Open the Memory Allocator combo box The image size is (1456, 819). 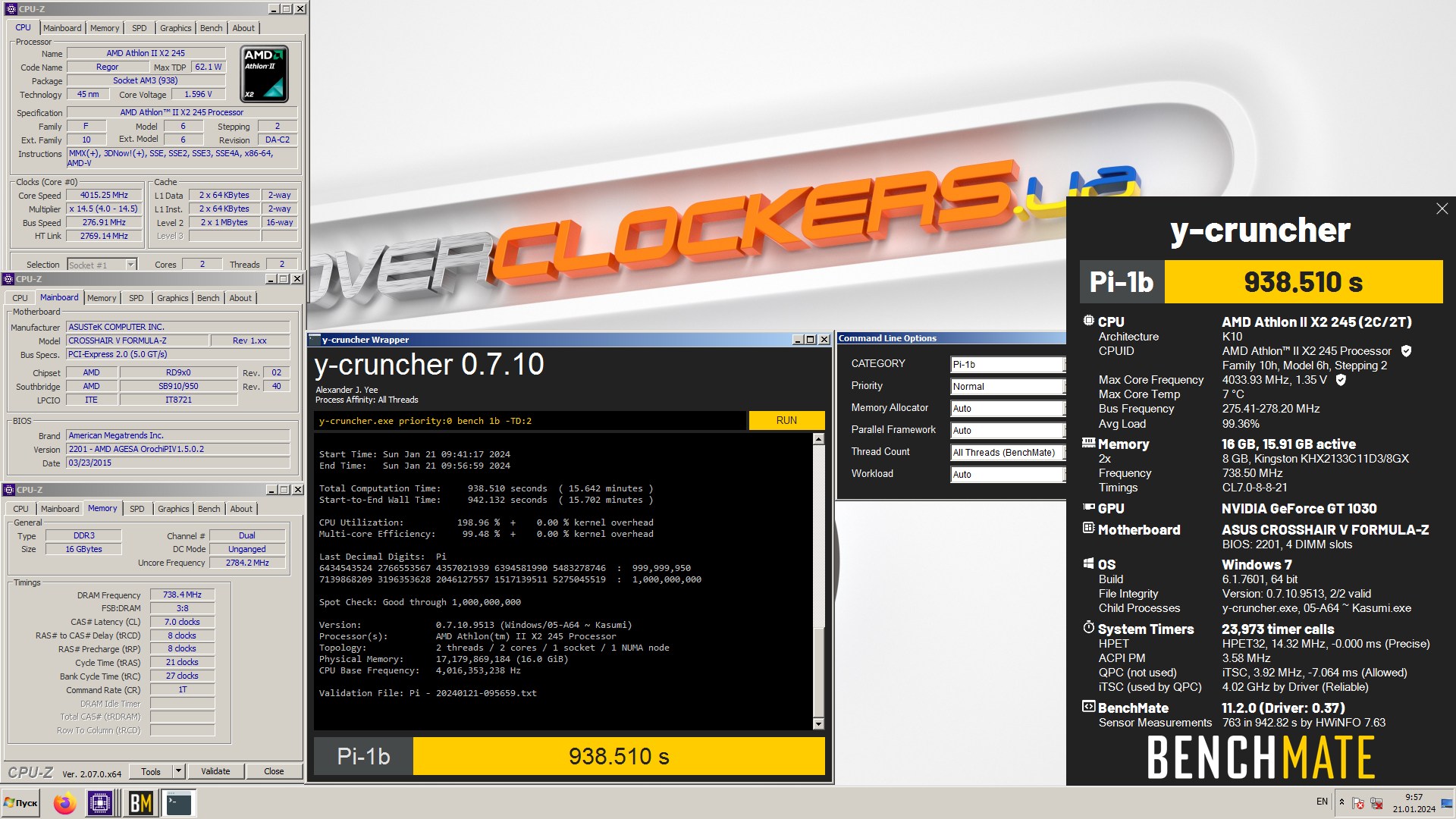click(x=1008, y=409)
